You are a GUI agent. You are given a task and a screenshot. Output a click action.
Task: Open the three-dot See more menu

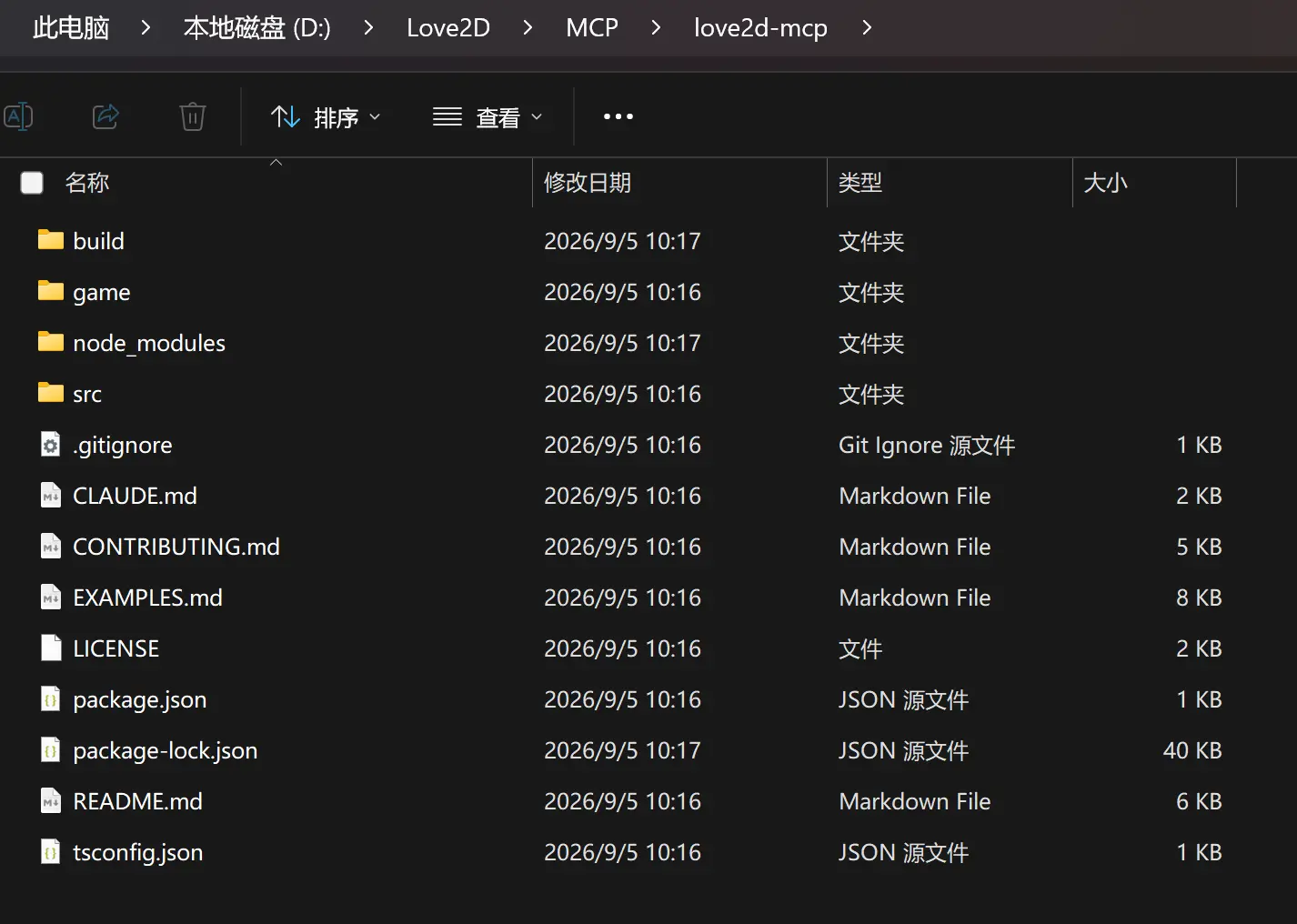click(618, 116)
